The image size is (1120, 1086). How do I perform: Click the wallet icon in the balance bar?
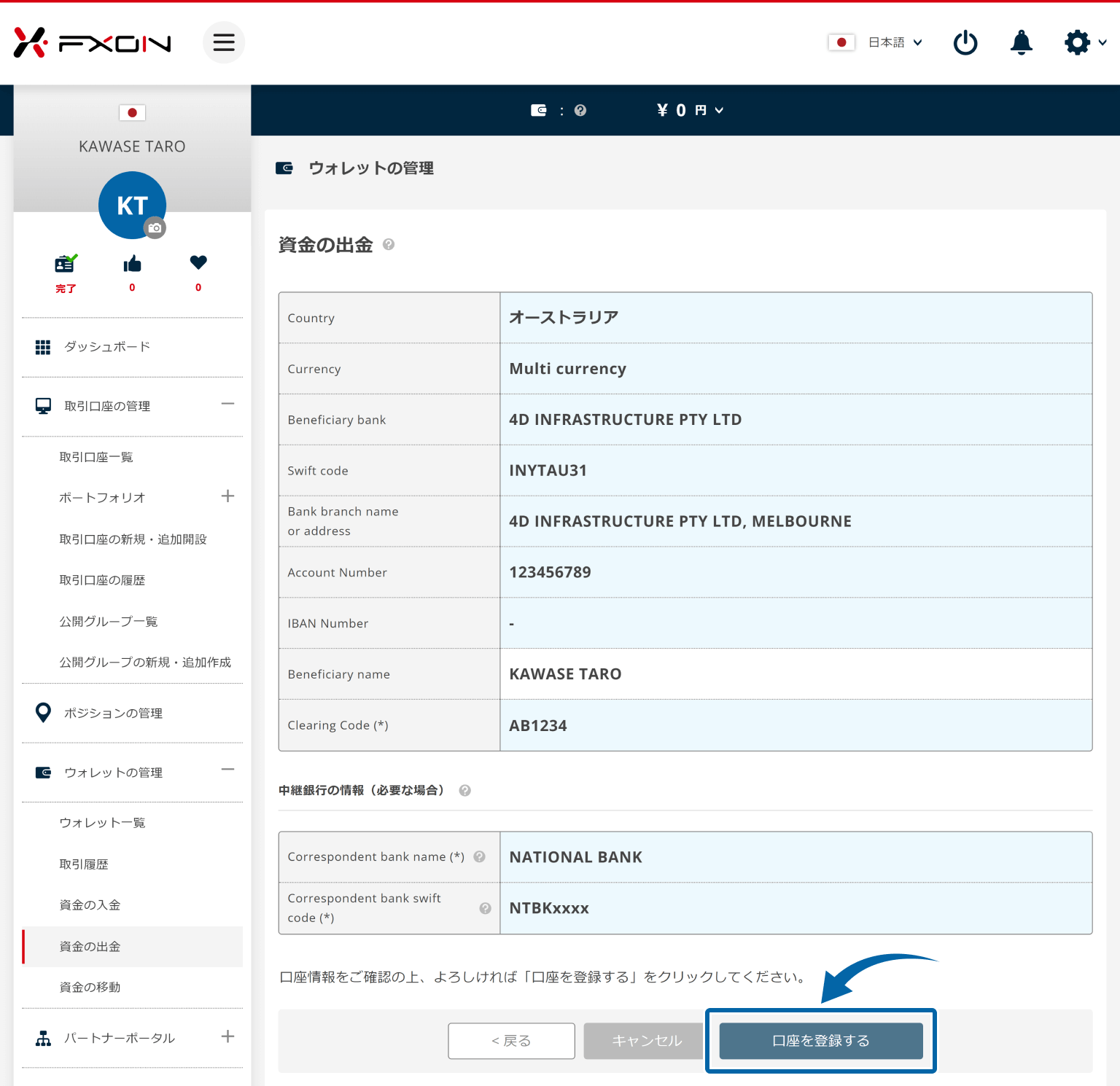point(539,110)
